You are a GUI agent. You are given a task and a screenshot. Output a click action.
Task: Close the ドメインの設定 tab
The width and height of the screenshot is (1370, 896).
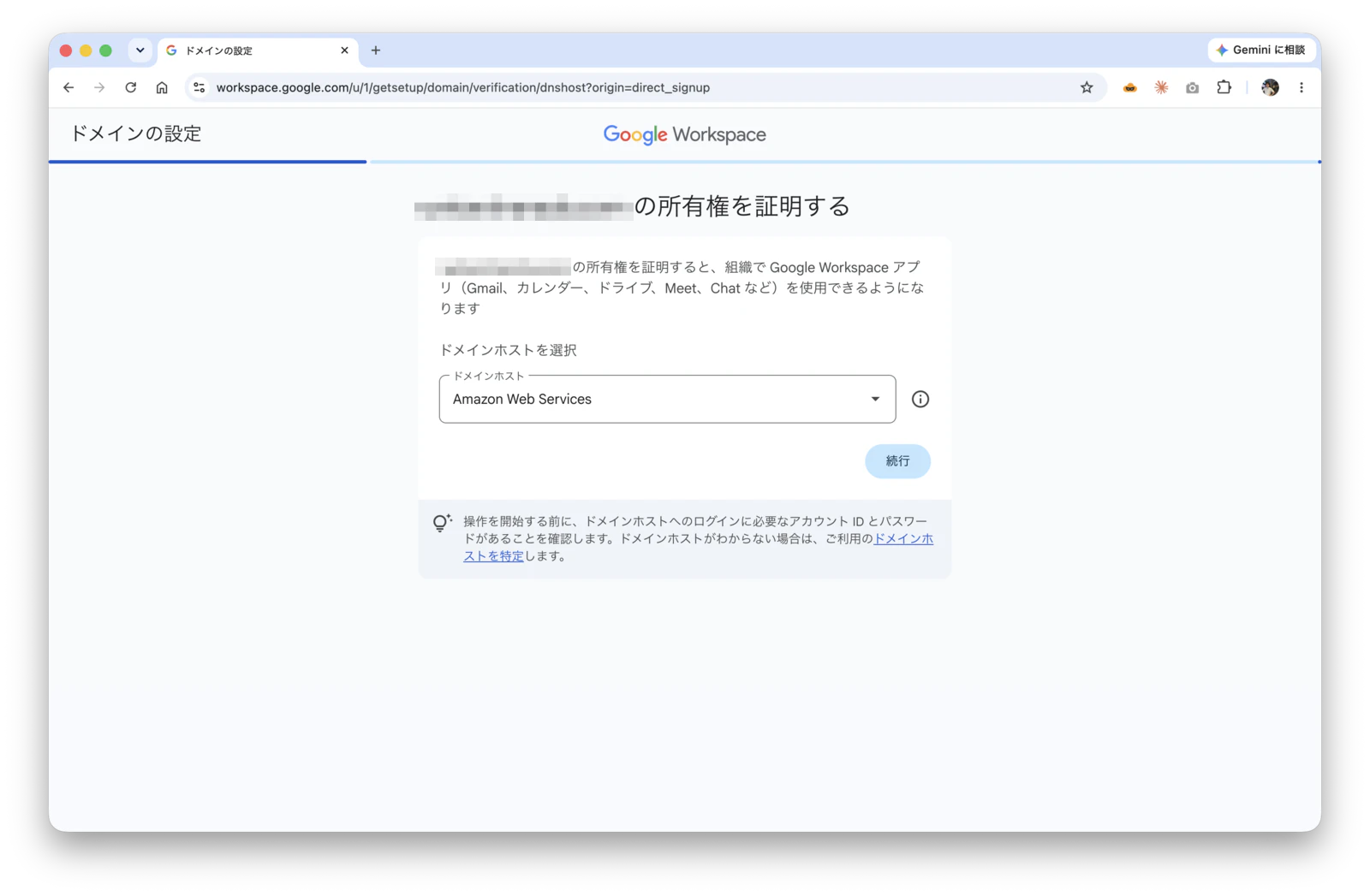[344, 50]
